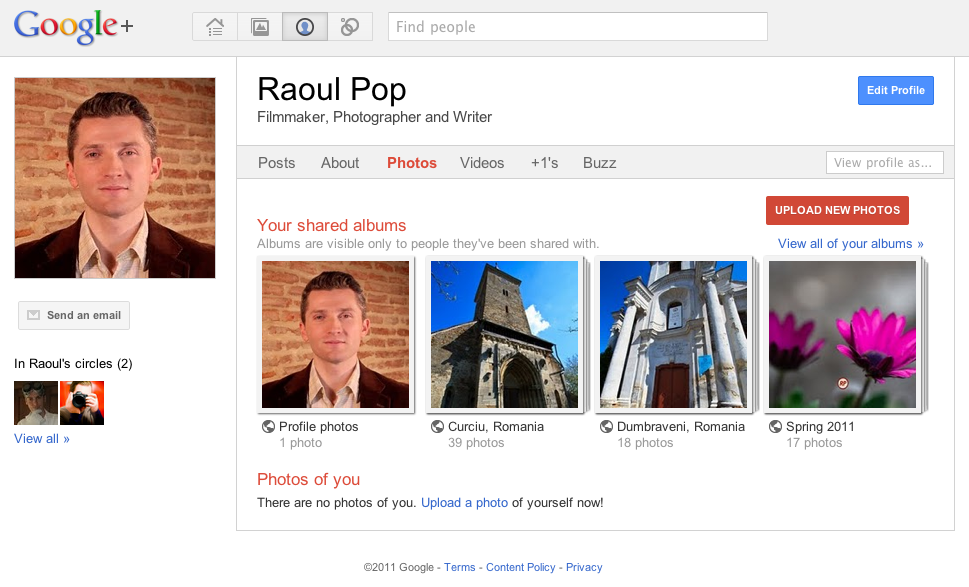Screen dimensions: 969x587
Task: Go to the Videos tab
Action: click(482, 163)
